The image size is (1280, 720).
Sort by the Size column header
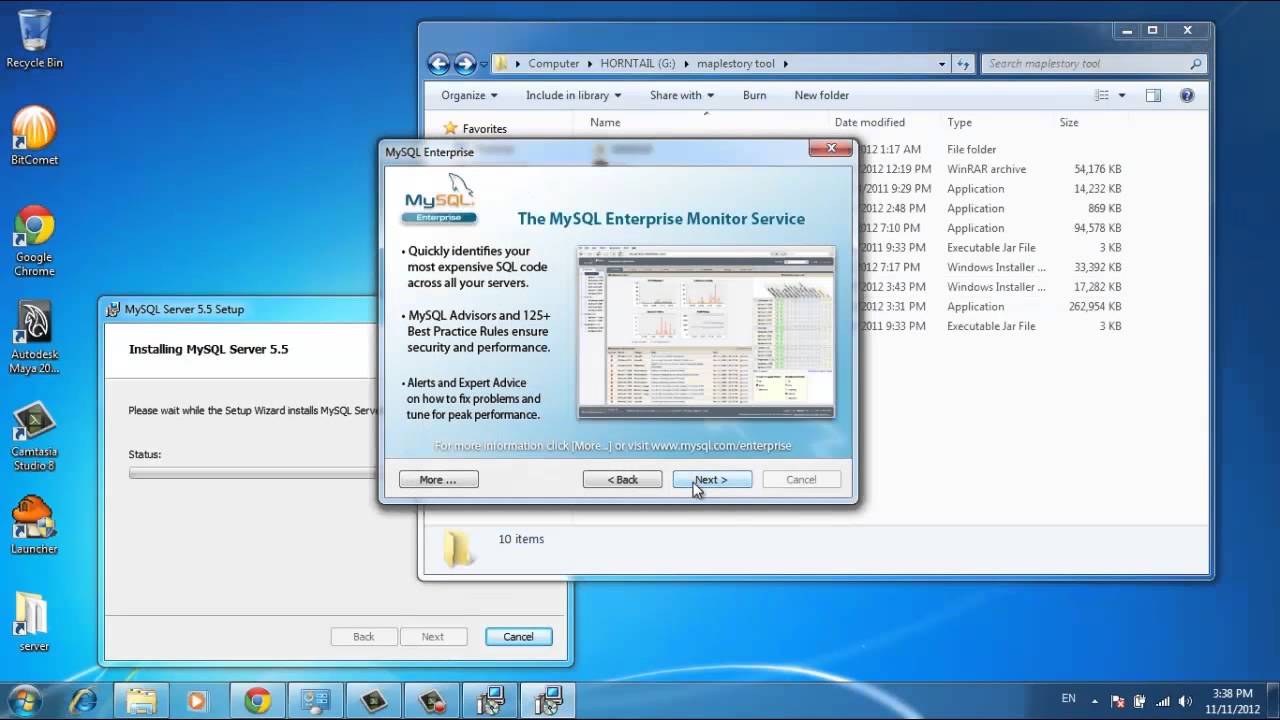[x=1069, y=122]
